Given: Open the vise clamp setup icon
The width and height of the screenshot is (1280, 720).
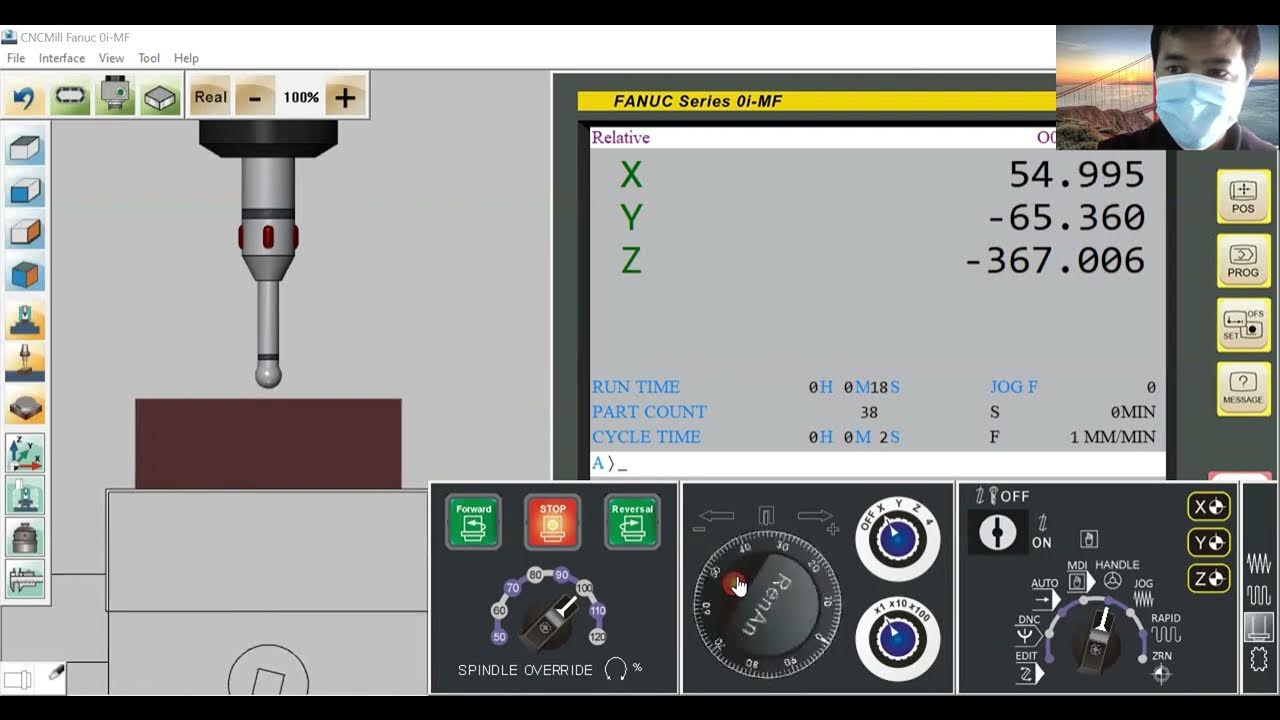Looking at the screenshot, I should (25, 320).
